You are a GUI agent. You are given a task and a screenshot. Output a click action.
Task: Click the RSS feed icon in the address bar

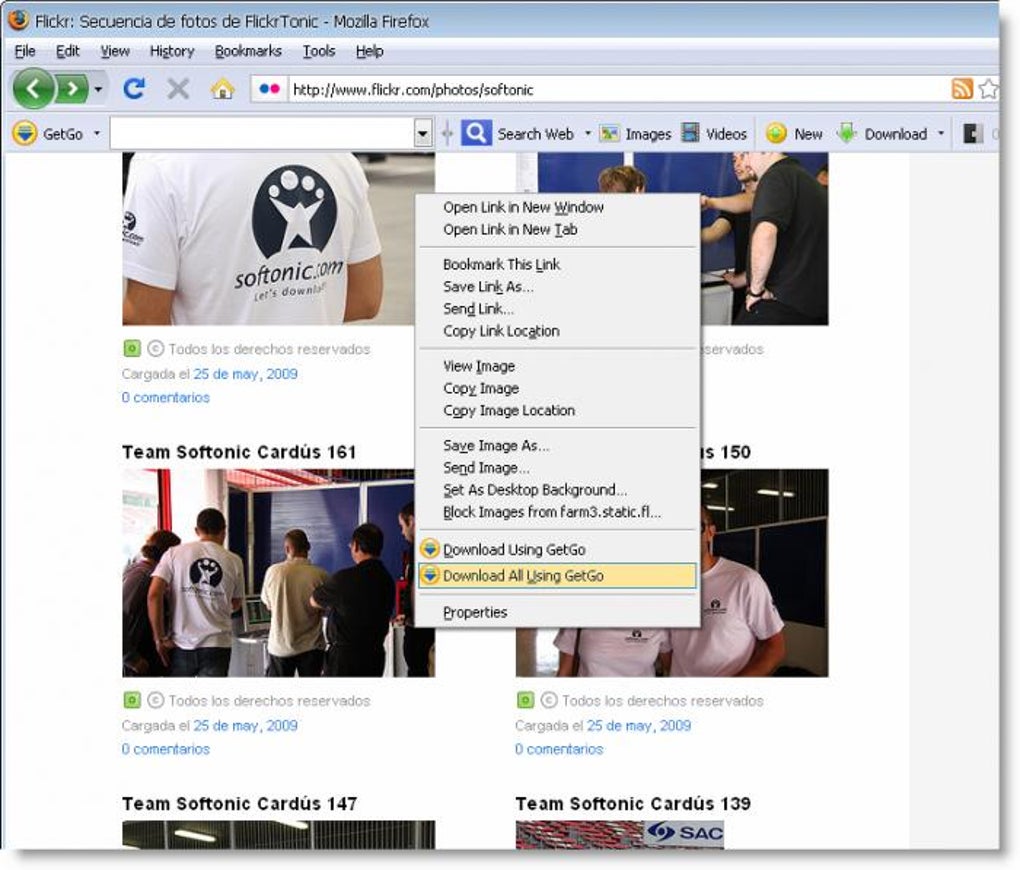click(962, 88)
